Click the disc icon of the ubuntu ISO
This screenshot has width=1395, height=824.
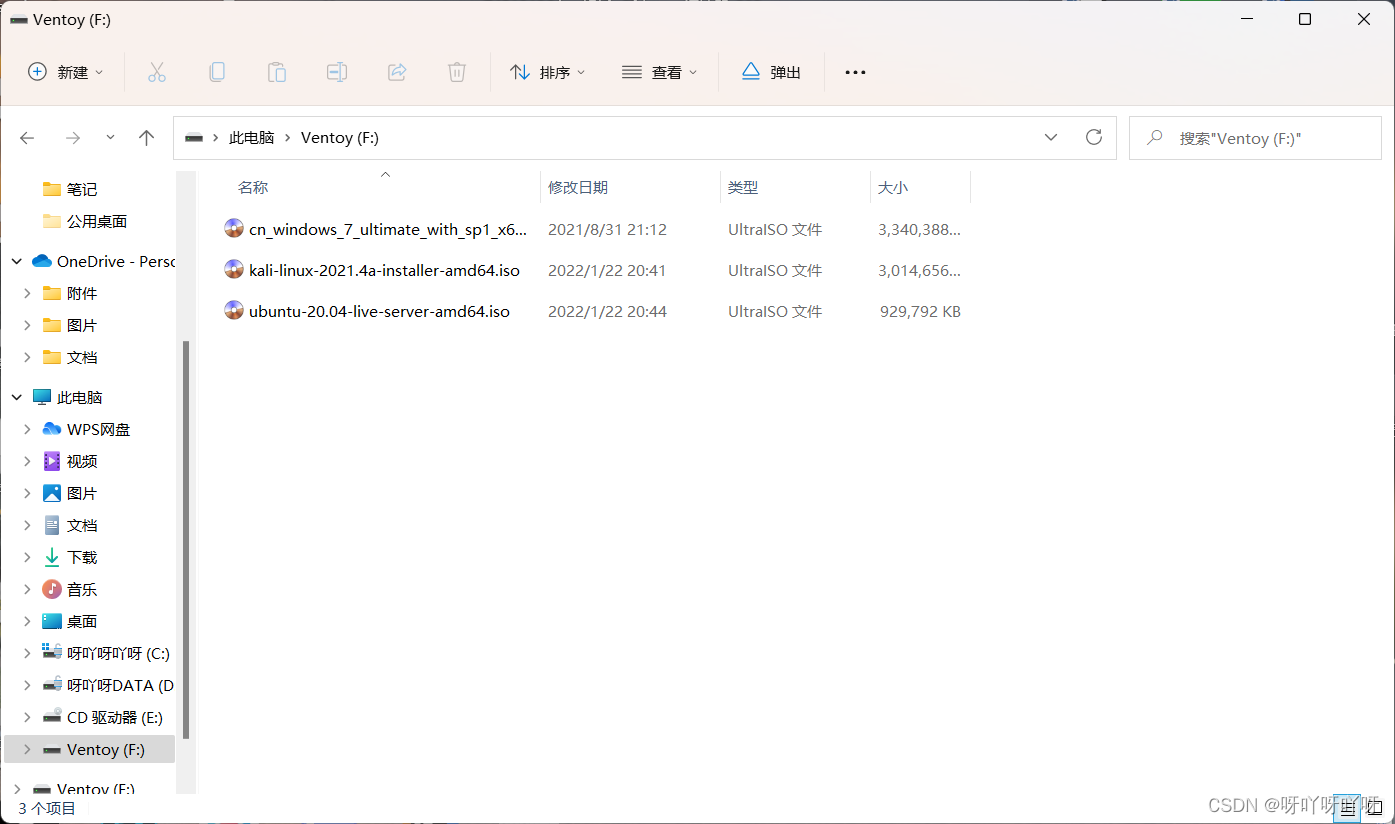pos(234,311)
